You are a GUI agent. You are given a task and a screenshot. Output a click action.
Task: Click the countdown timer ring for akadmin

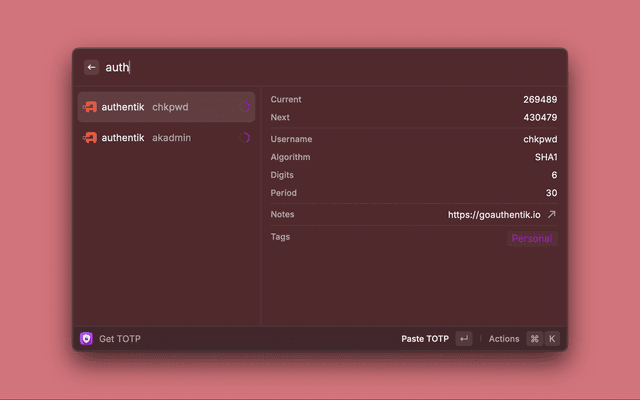pos(245,137)
